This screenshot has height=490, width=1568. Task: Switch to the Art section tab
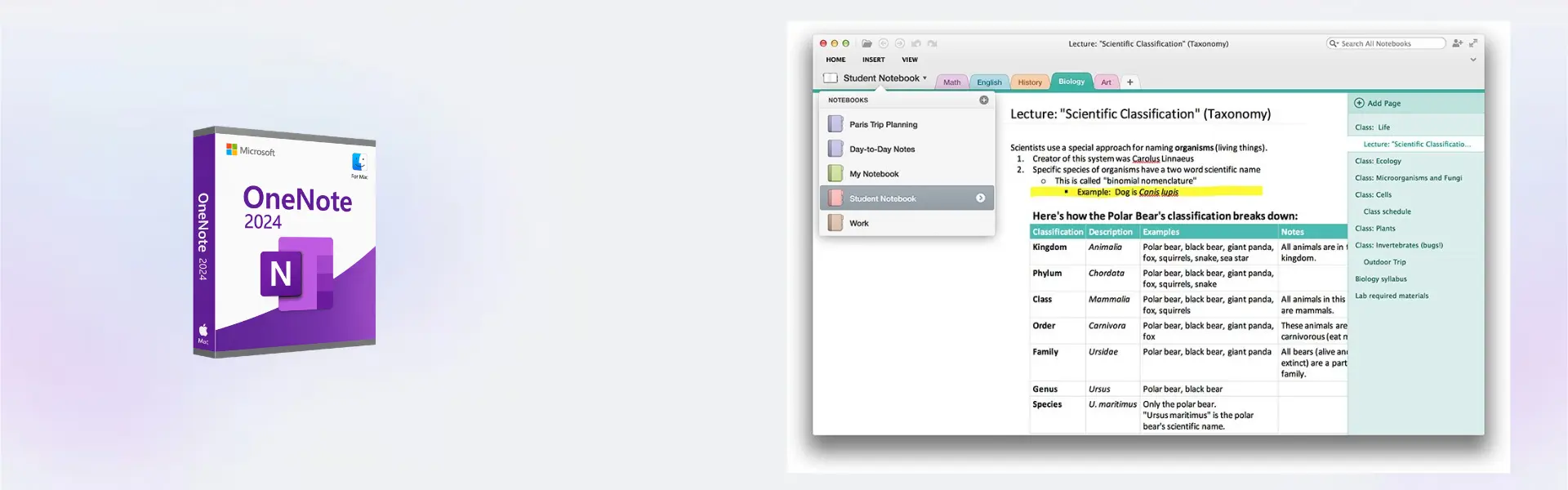tap(1106, 82)
